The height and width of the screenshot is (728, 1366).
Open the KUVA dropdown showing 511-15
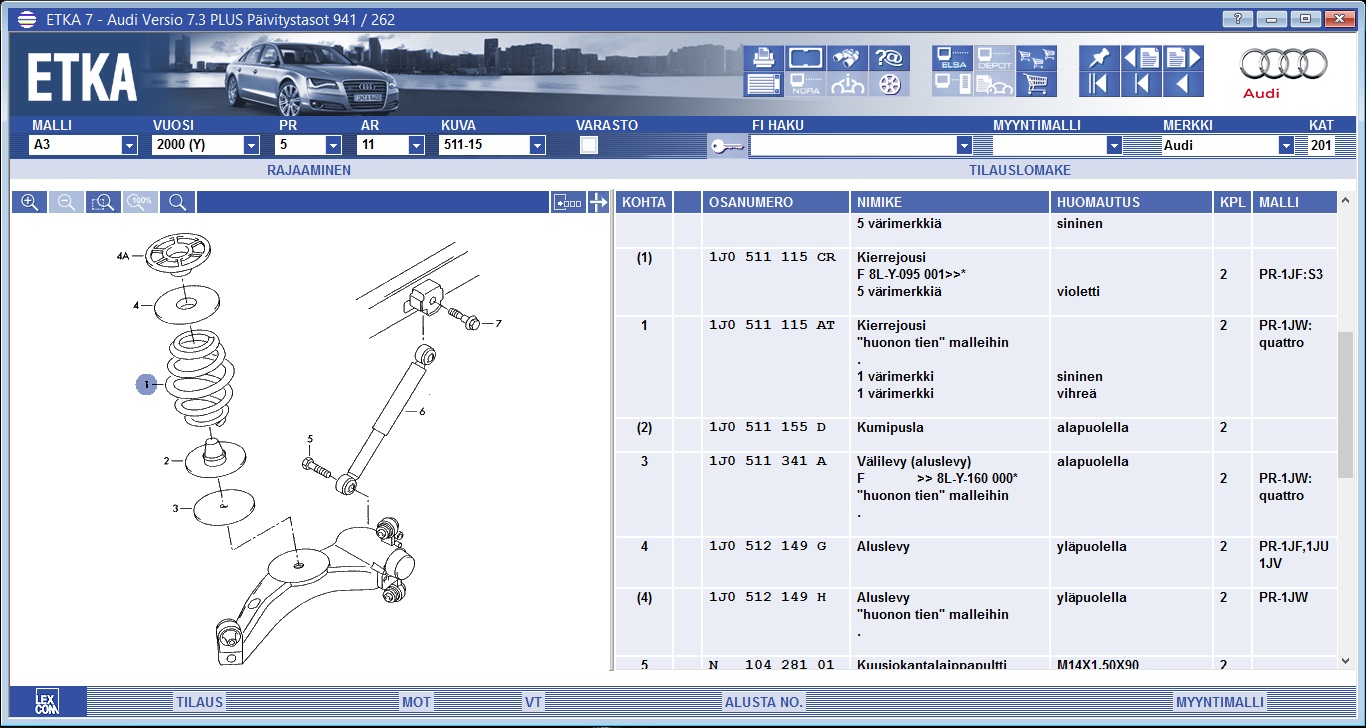coord(537,146)
